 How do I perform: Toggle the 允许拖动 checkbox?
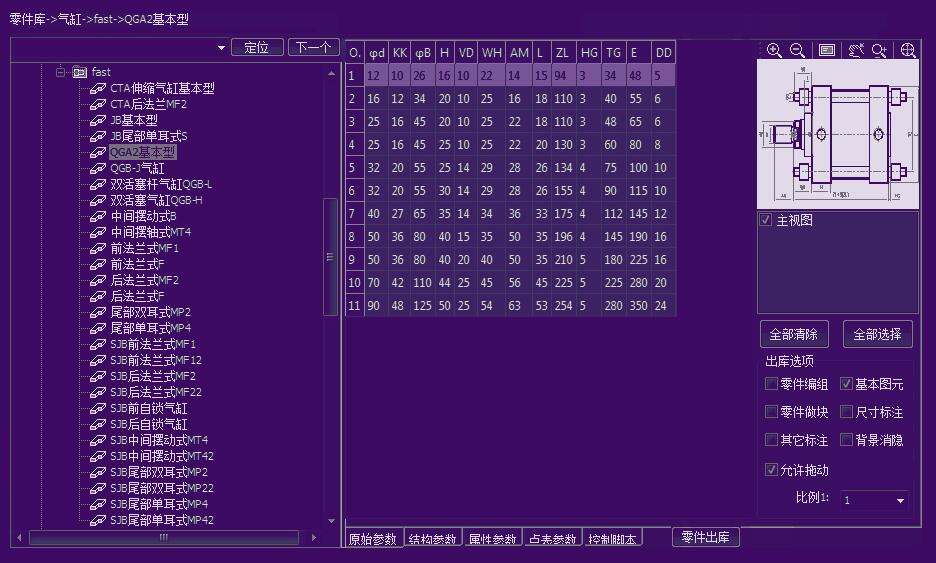tap(771, 470)
